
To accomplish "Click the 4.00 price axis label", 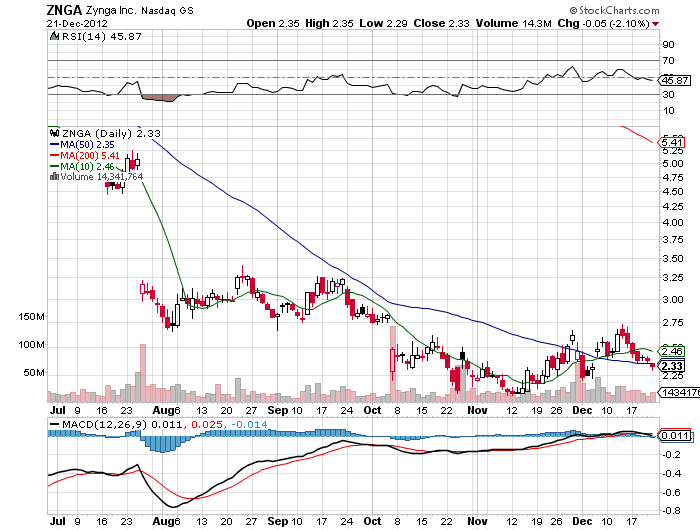I will (673, 222).
